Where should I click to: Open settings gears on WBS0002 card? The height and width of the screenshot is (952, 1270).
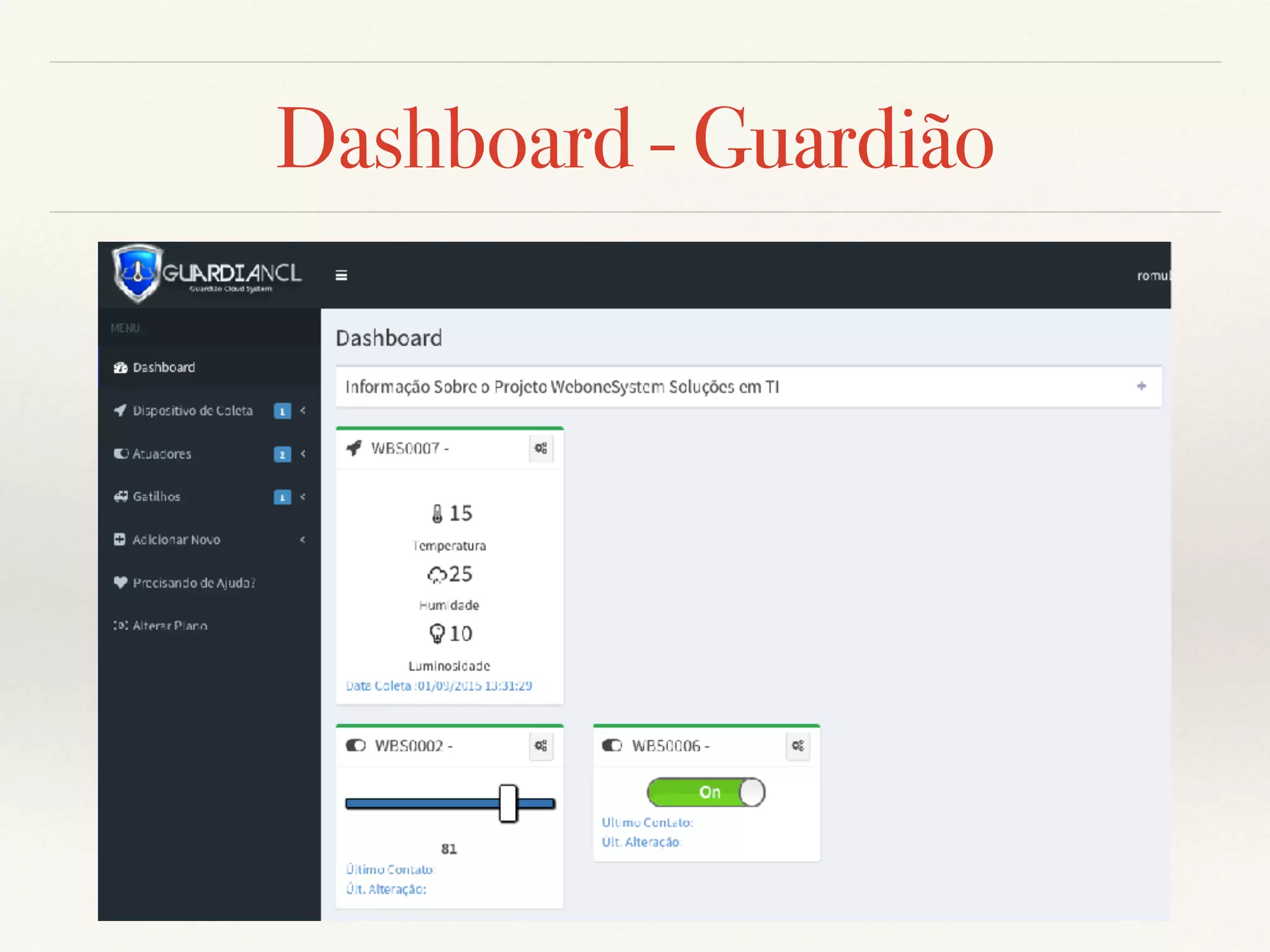click(x=541, y=746)
